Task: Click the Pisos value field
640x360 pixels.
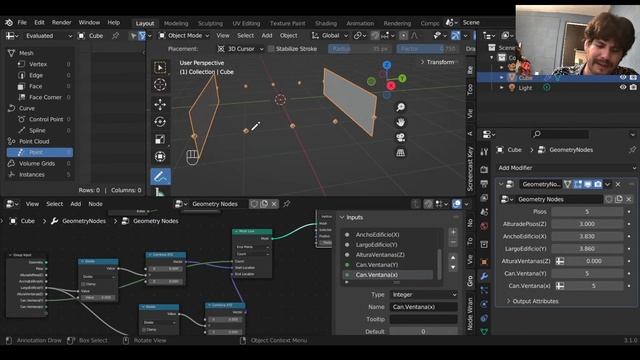Action: [x=587, y=211]
